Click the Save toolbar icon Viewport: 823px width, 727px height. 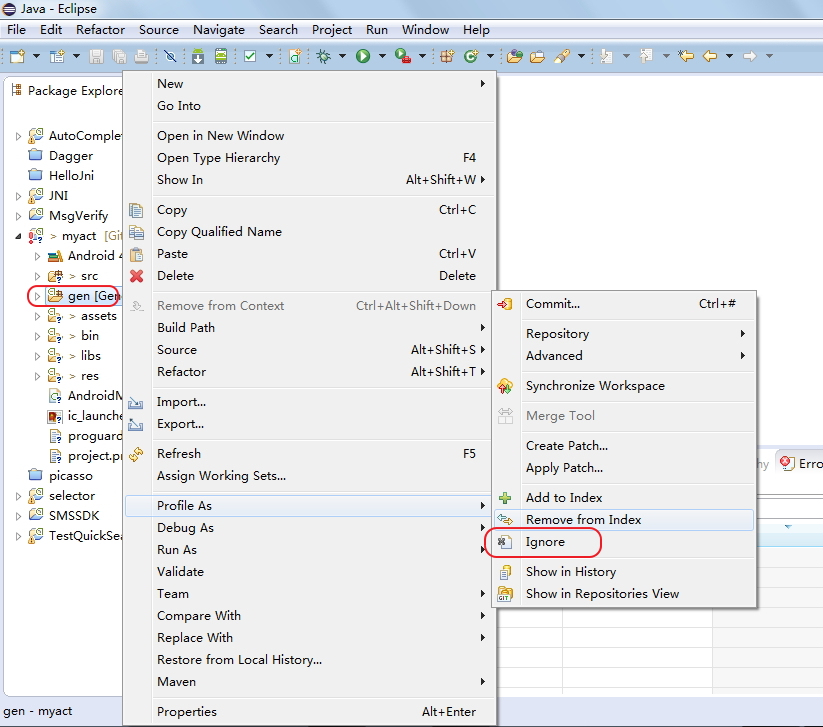tap(96, 56)
